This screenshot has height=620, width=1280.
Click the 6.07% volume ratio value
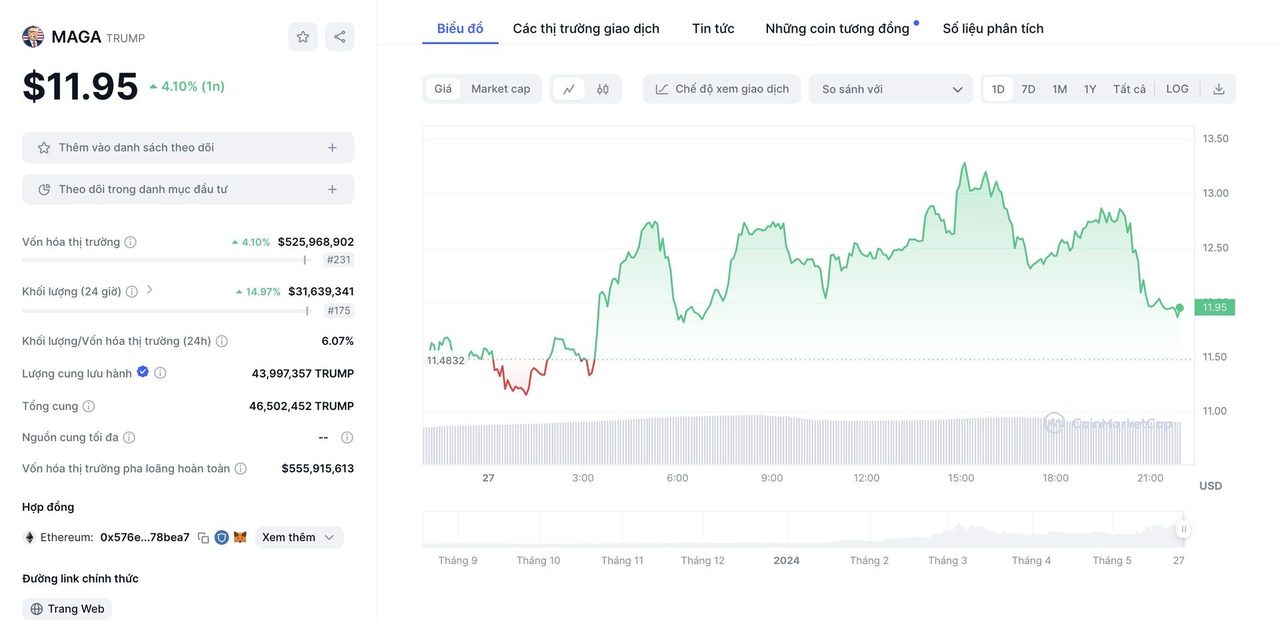point(338,341)
